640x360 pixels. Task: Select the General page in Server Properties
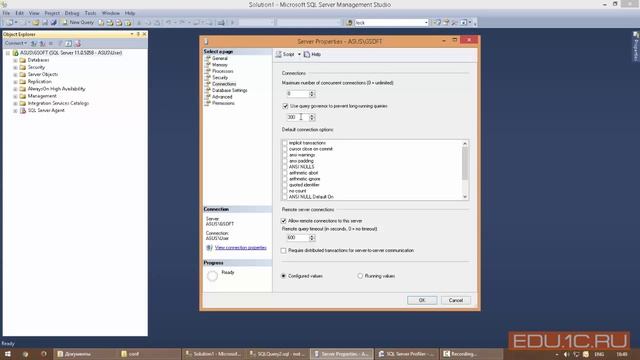[220, 58]
